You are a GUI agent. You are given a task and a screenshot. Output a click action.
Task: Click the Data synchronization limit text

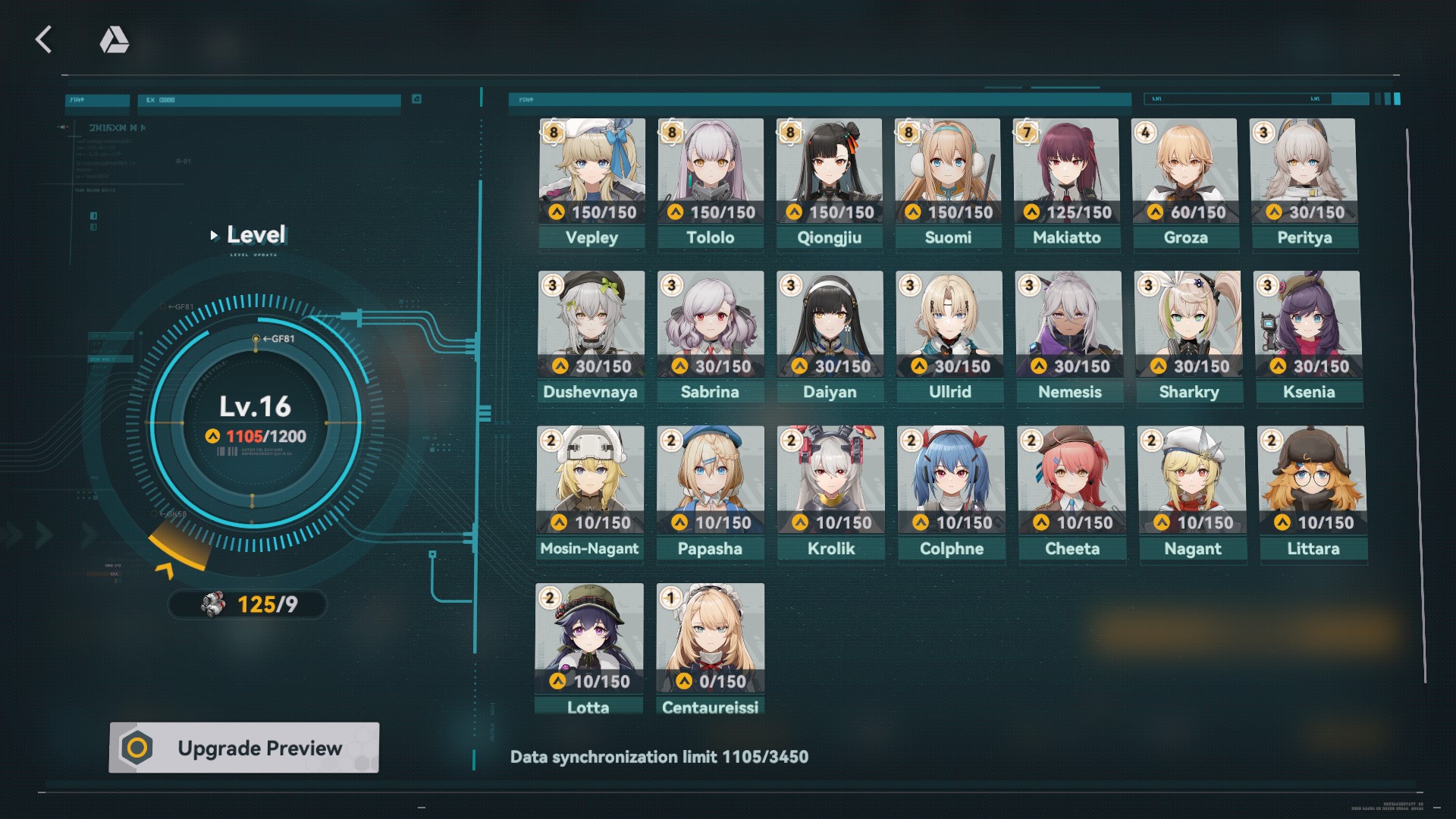(x=659, y=757)
